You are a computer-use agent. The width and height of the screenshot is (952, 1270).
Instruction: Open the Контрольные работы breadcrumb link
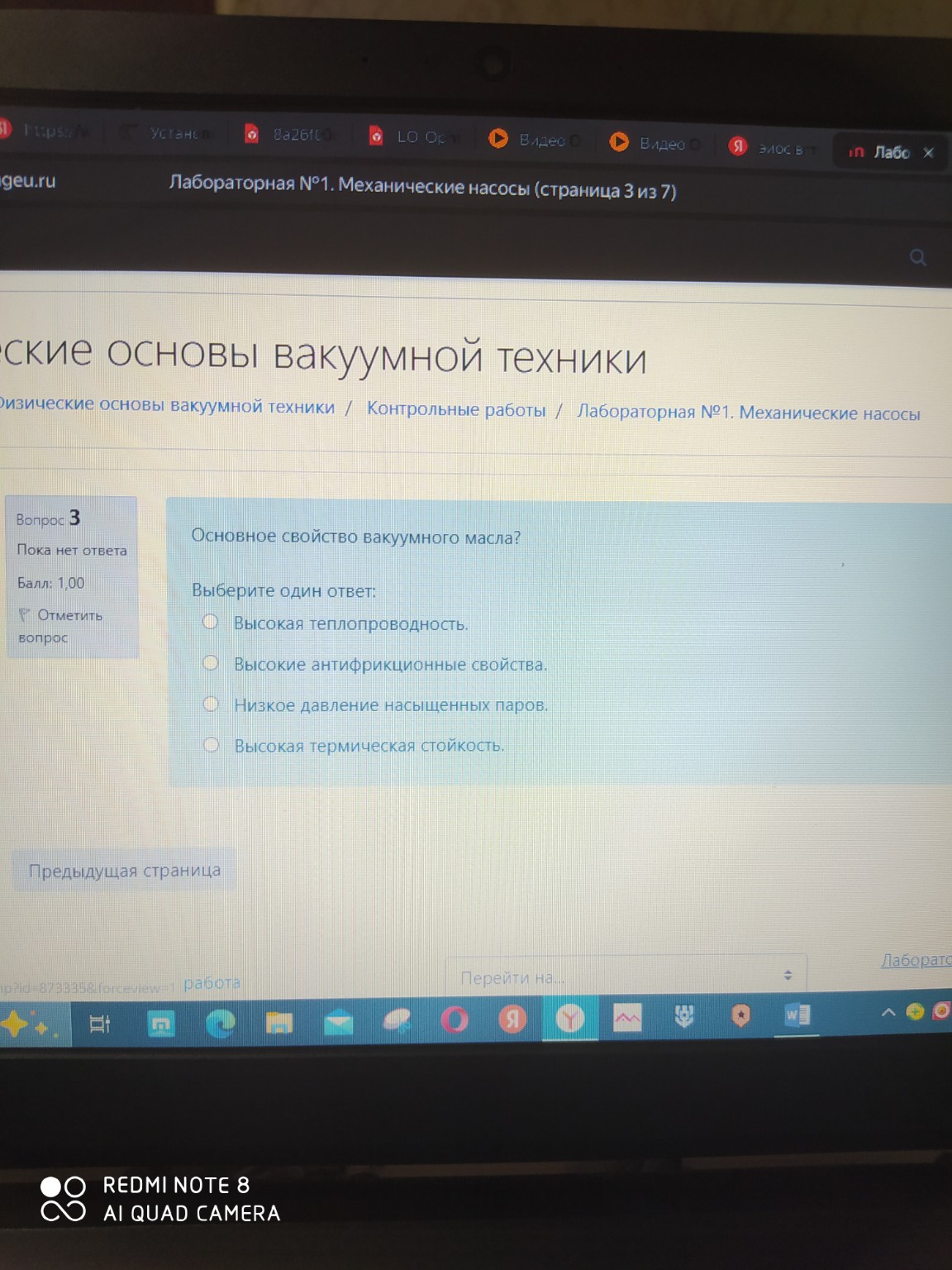coord(456,408)
